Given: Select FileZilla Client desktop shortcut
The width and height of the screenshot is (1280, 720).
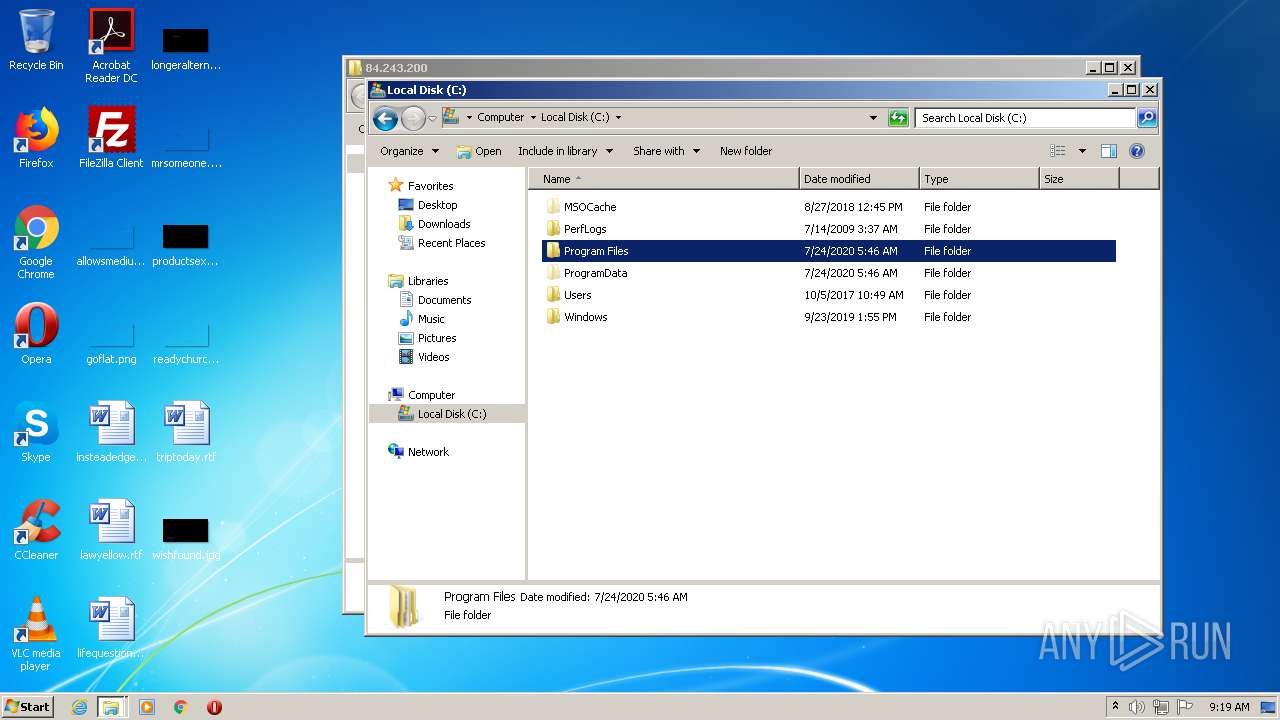Looking at the screenshot, I should click(111, 138).
